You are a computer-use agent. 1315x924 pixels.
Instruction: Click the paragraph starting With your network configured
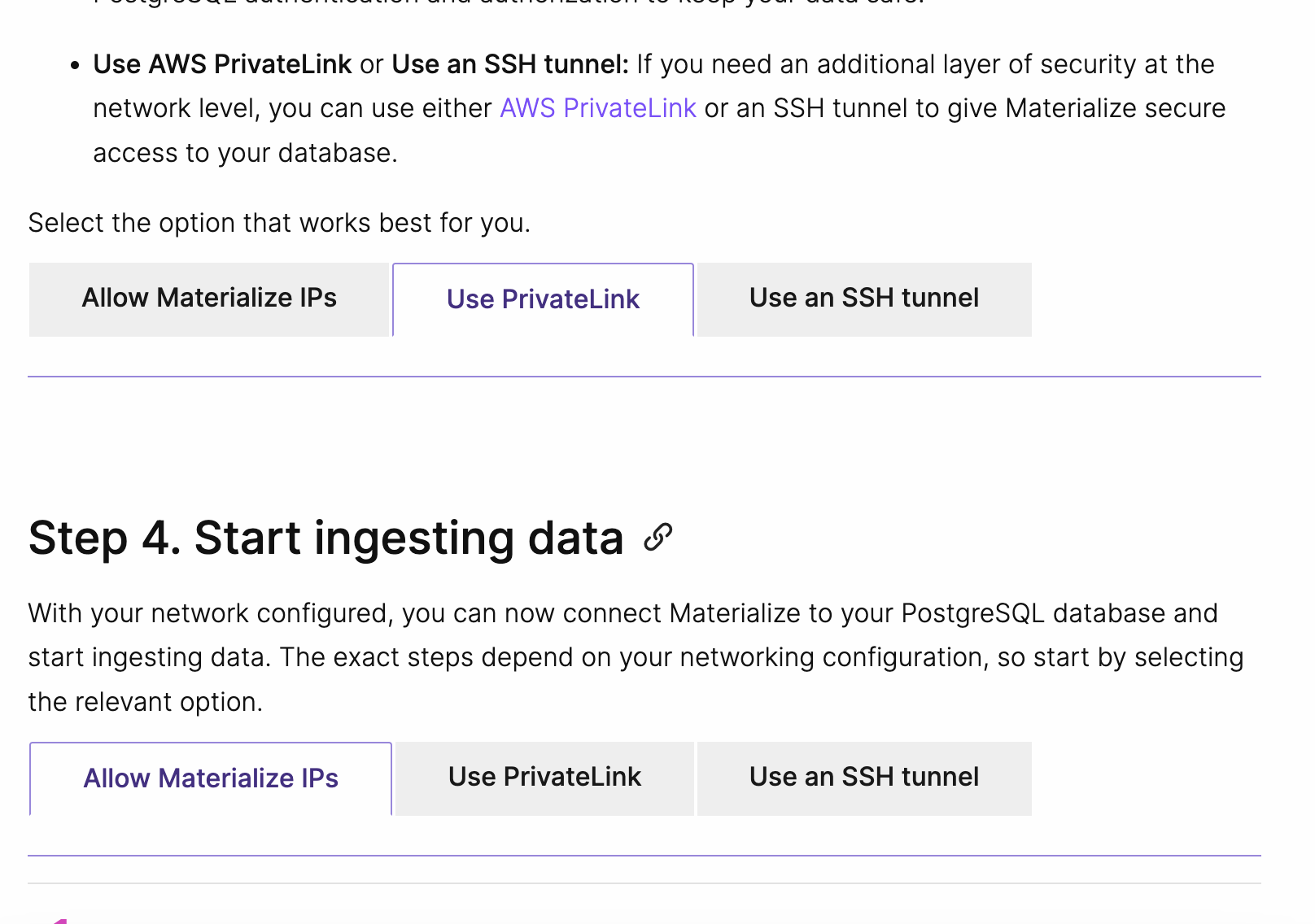[636, 657]
